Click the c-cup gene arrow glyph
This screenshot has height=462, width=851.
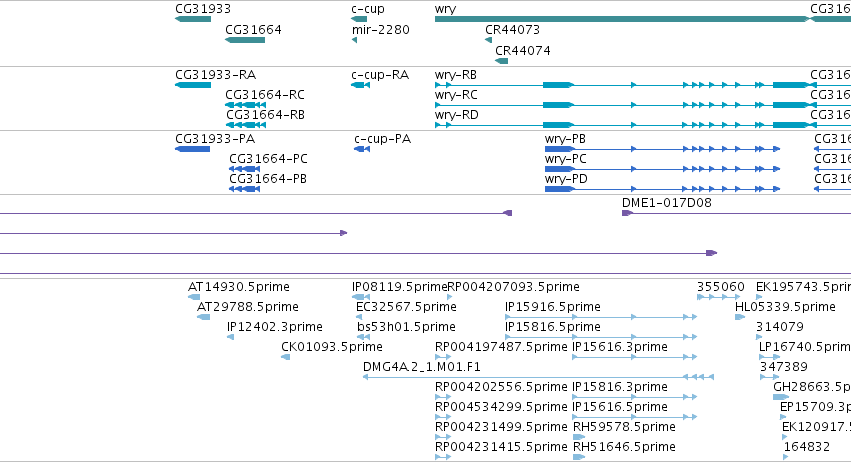click(x=359, y=19)
